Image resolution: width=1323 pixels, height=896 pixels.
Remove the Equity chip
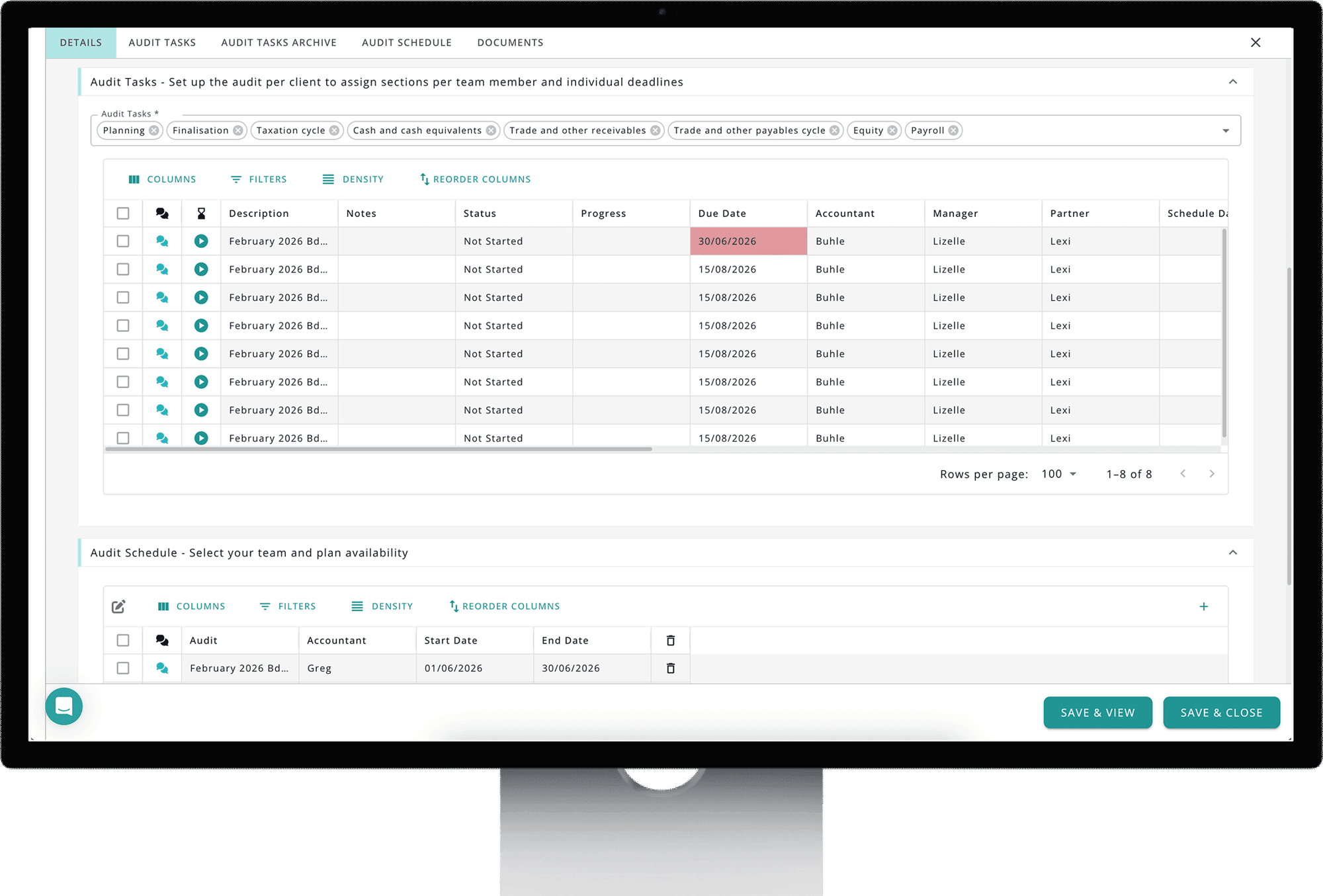(892, 130)
